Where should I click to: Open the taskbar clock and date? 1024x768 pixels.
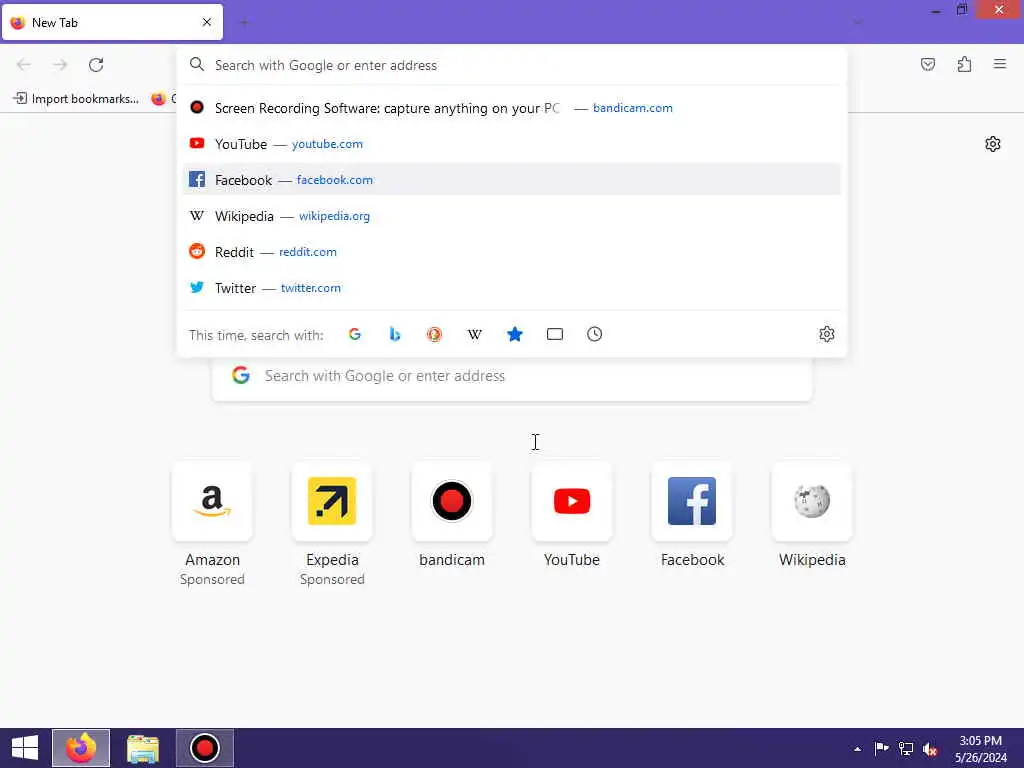pos(981,749)
